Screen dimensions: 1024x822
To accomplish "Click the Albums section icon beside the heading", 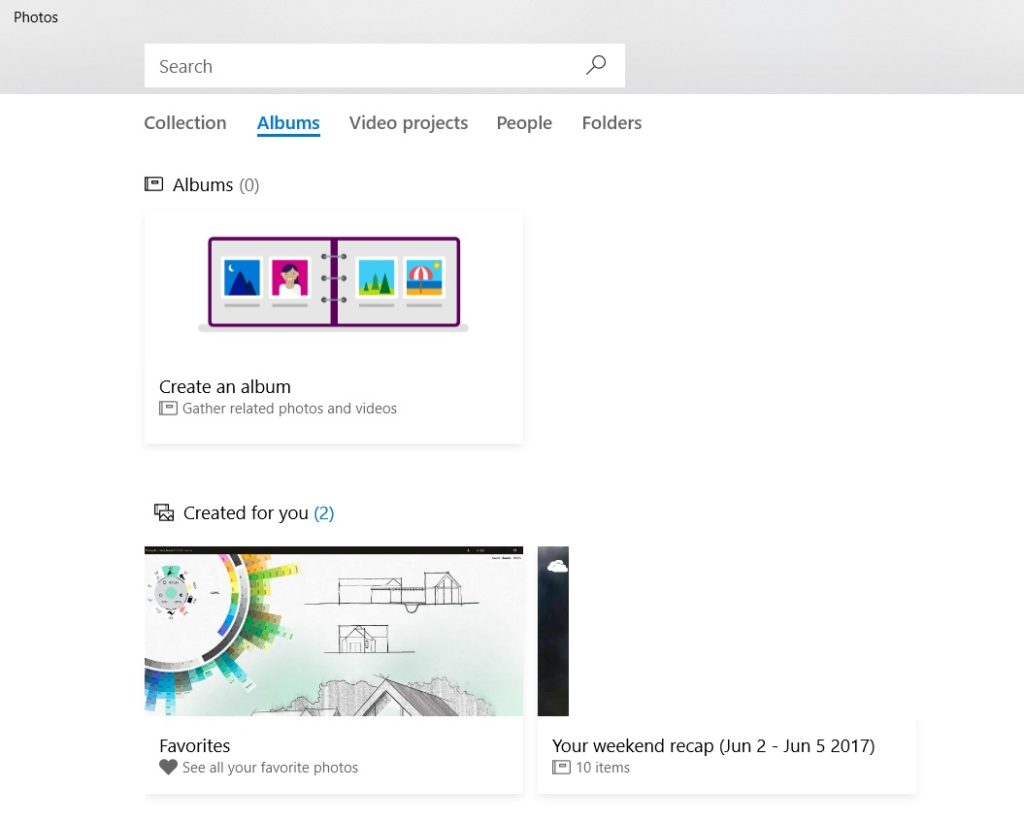I will [x=153, y=184].
